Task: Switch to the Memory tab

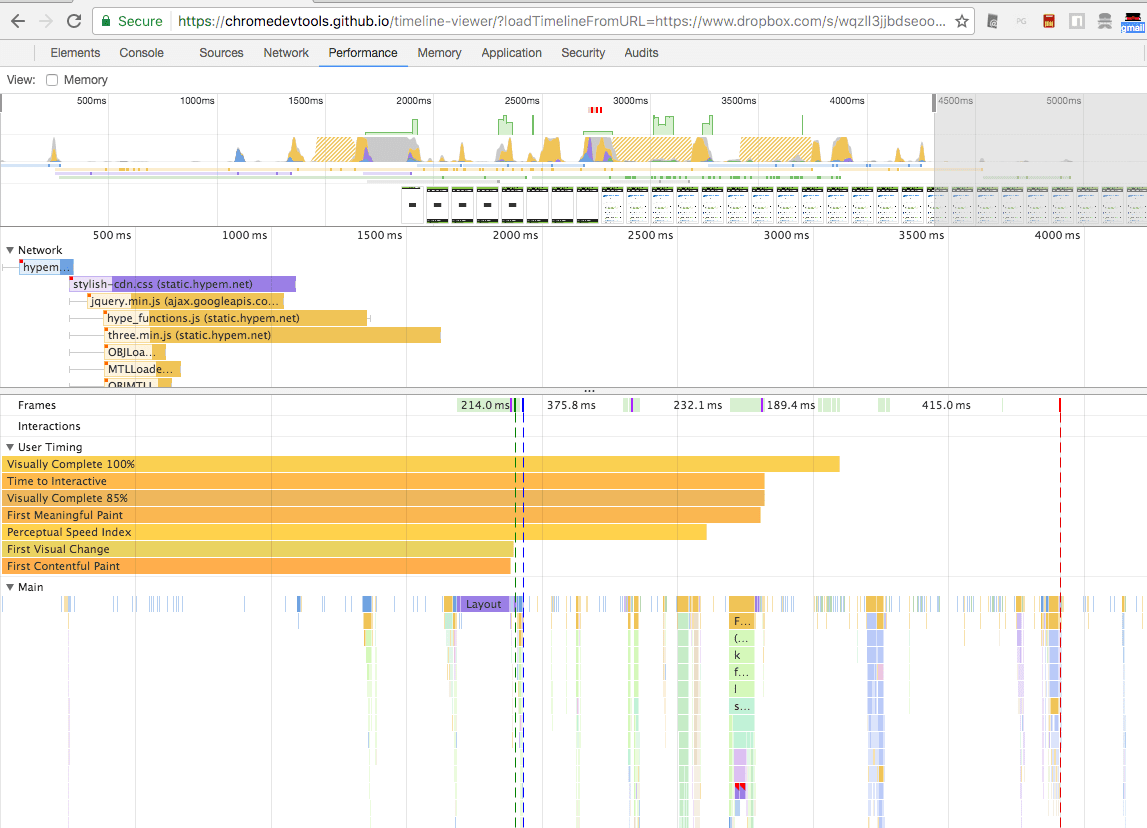Action: tap(439, 53)
